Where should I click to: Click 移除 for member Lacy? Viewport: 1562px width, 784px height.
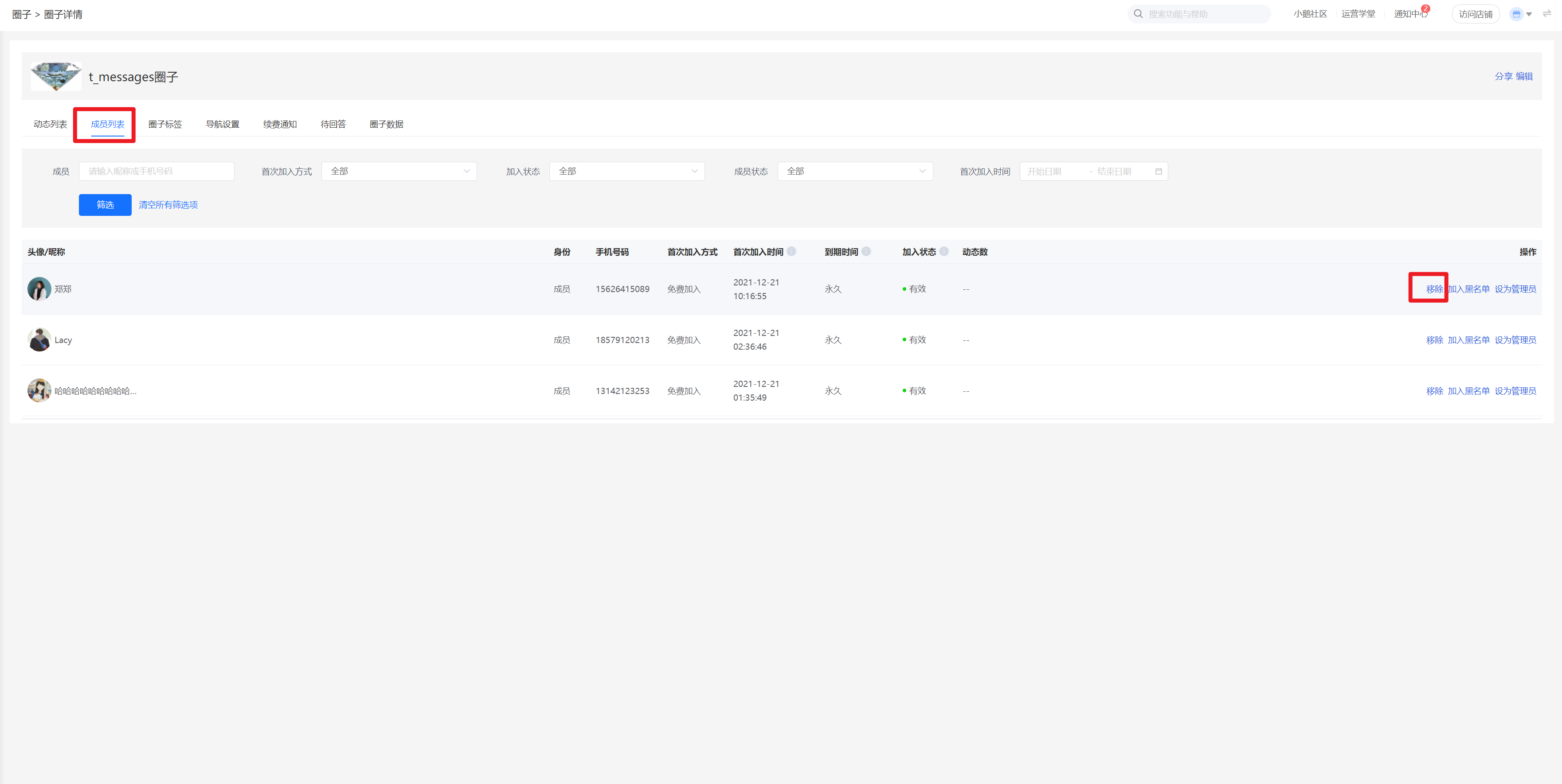[1434, 340]
